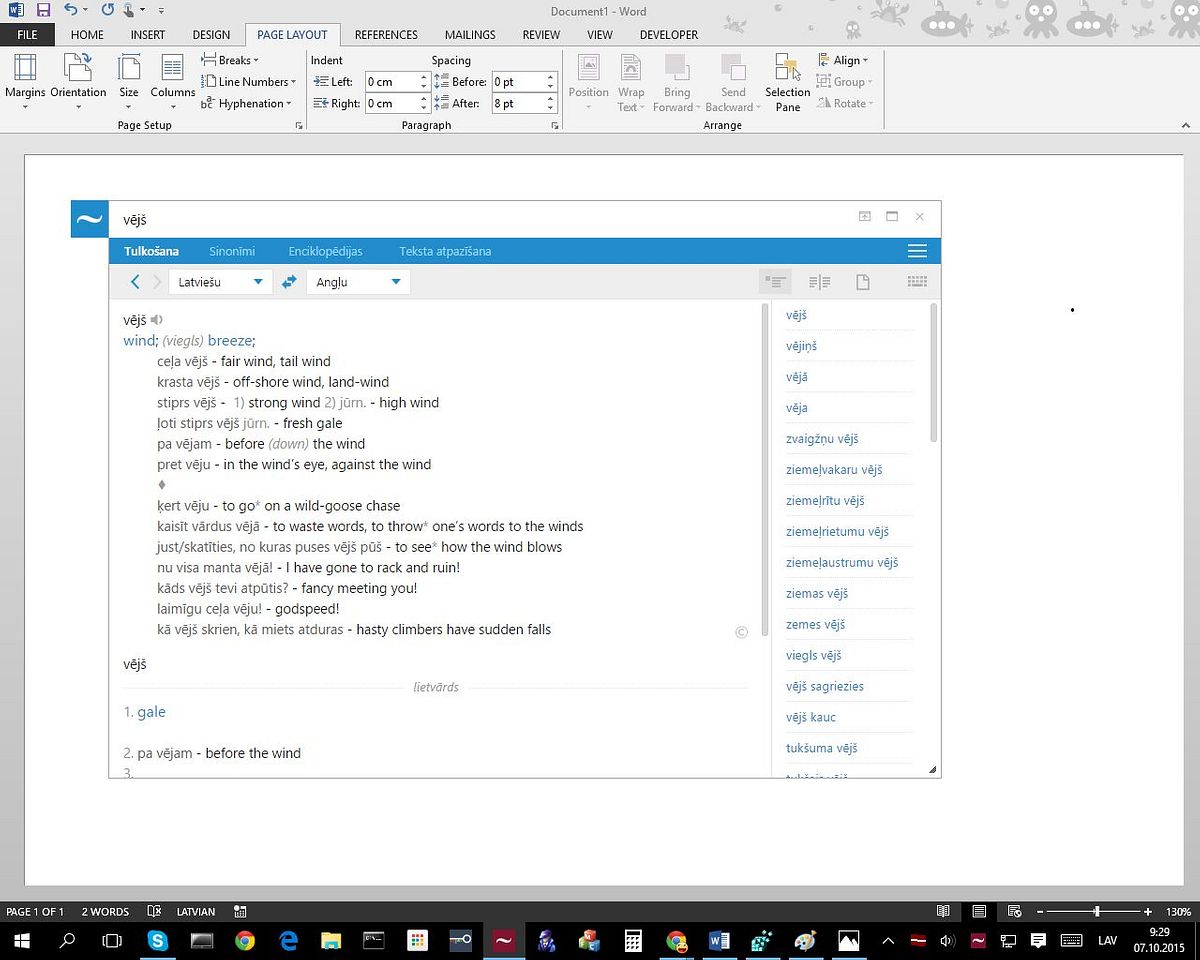This screenshot has width=1200, height=960.
Task: Click the tilde logo of dictionary window
Action: 89,219
